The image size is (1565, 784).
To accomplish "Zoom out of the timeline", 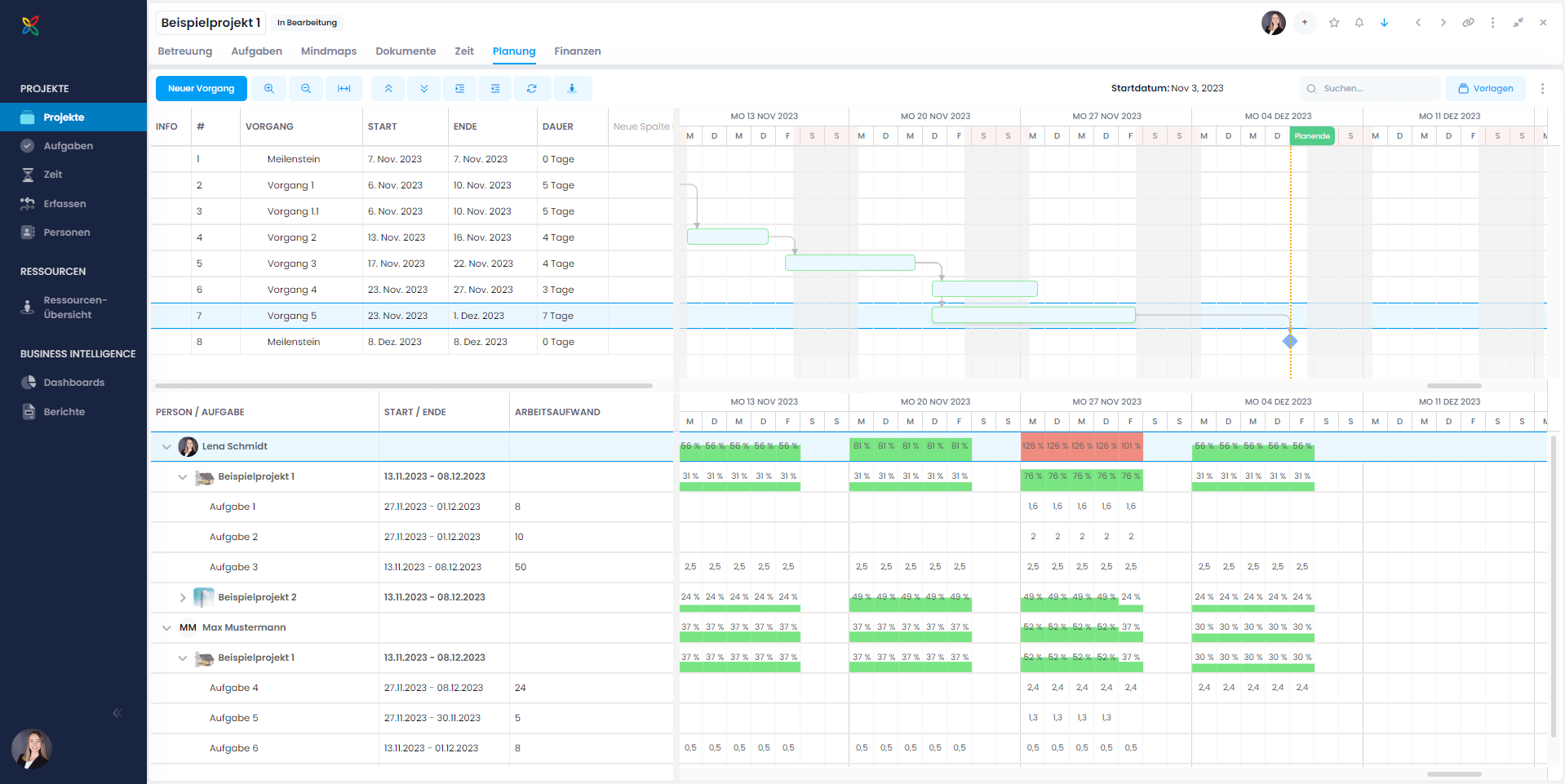I will (306, 88).
